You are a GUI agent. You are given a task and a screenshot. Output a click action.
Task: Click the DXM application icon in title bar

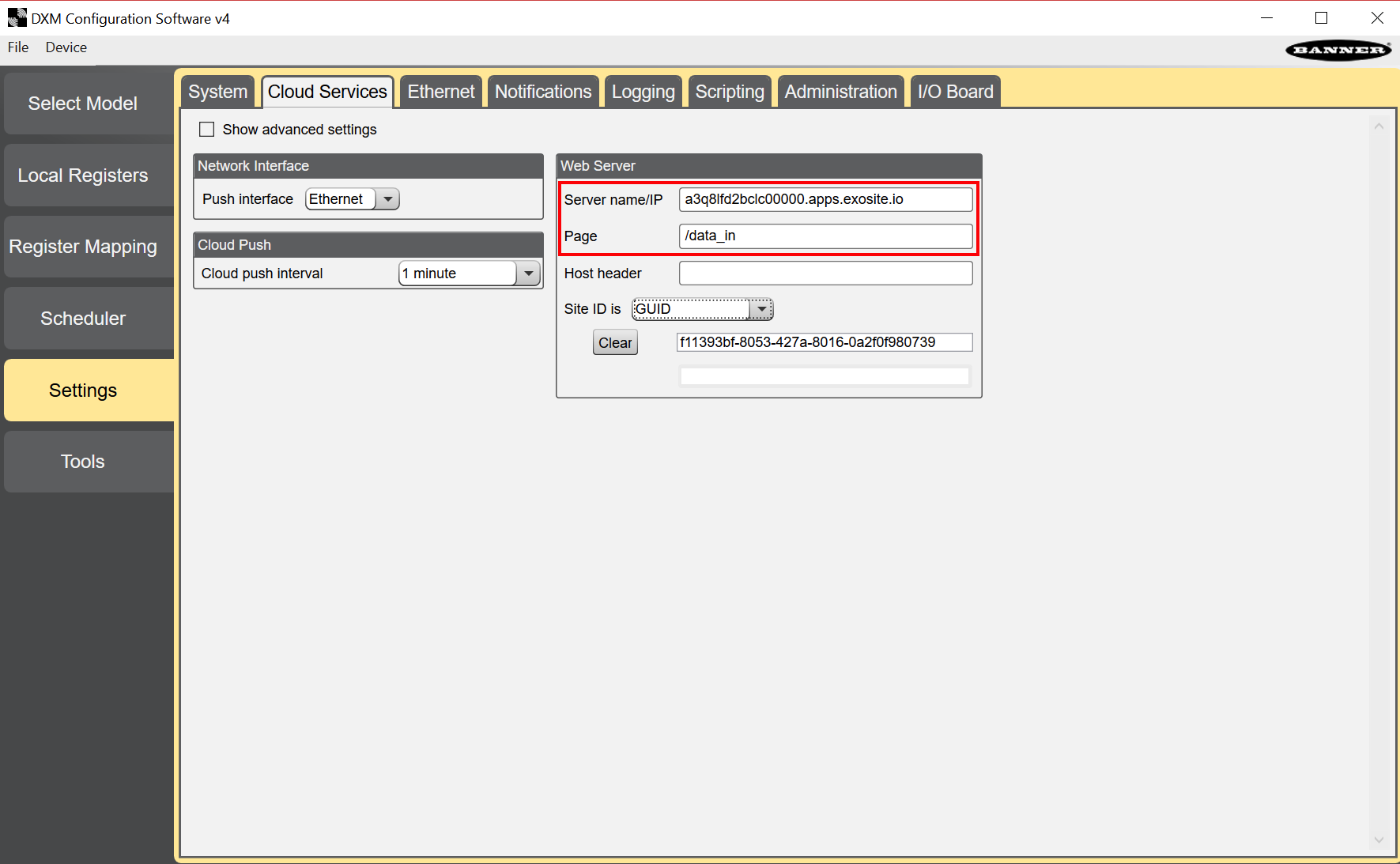pos(17,17)
